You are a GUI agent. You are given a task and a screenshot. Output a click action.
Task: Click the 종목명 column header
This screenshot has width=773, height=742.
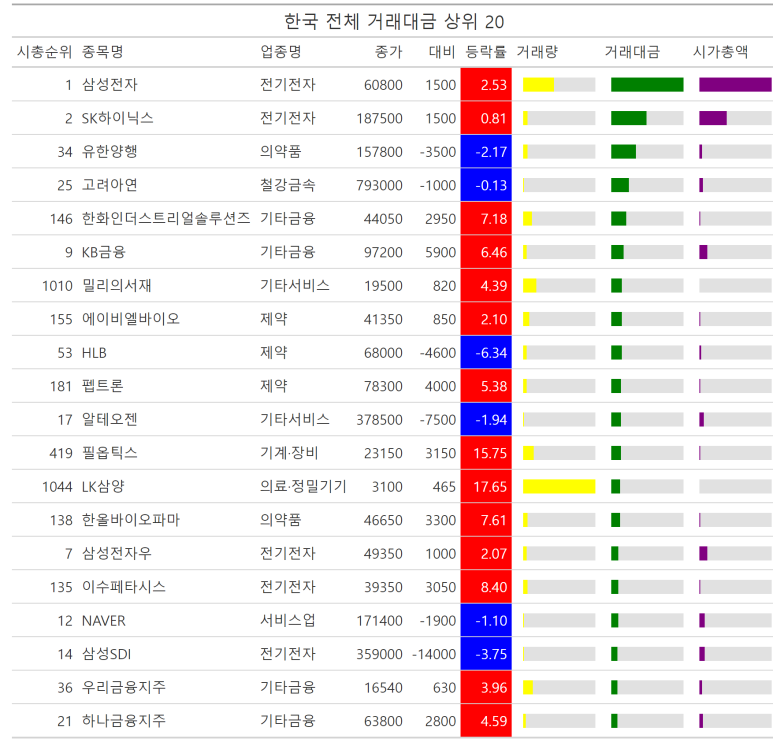coord(103,52)
